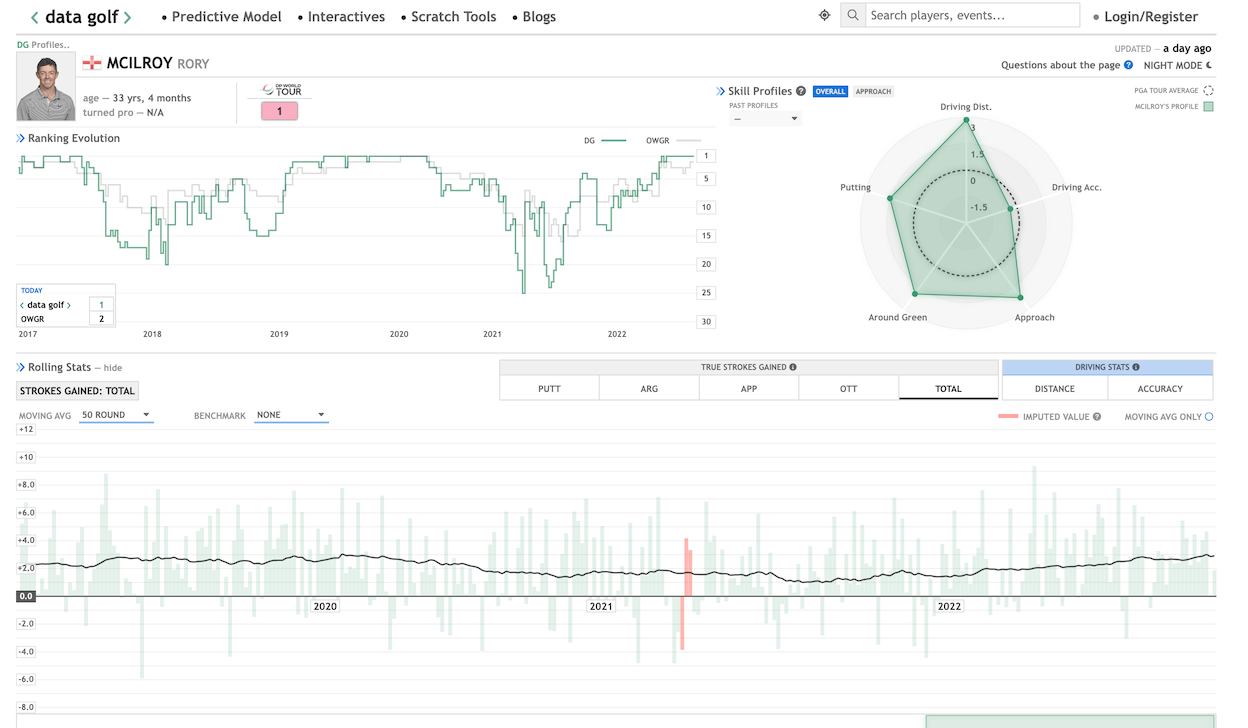
Task: Click the True Strokes Gained info icon
Action: (x=793, y=367)
